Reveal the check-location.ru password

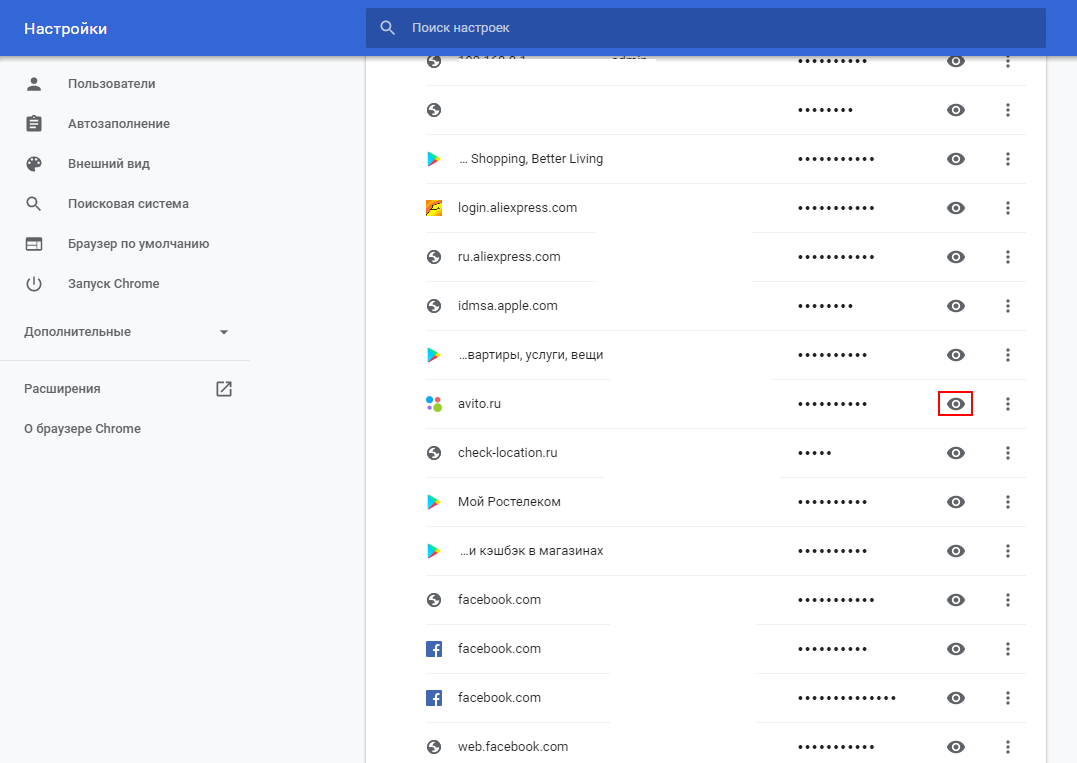[956, 453]
